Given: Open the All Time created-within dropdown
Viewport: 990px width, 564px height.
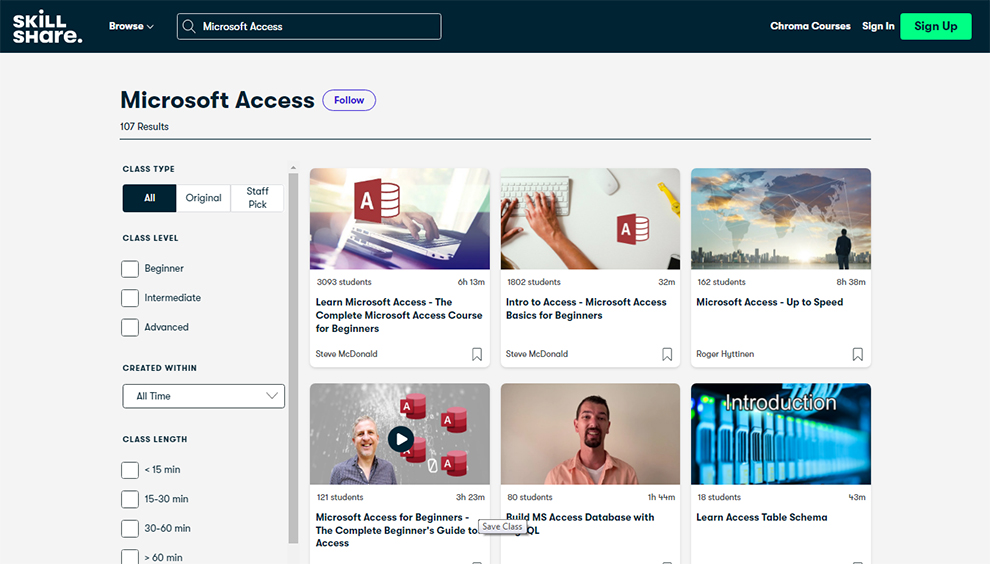Looking at the screenshot, I should pos(203,396).
